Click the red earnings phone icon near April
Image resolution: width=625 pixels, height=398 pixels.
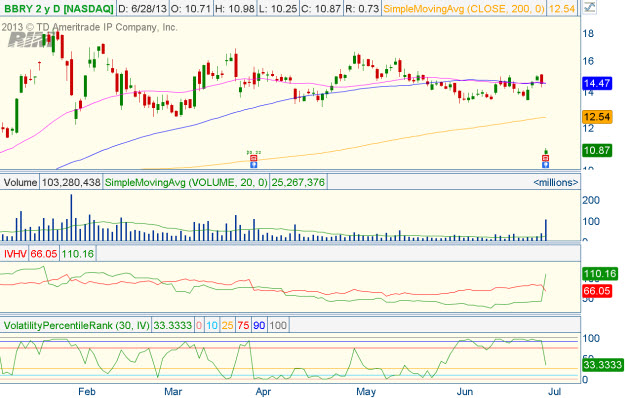(254, 159)
